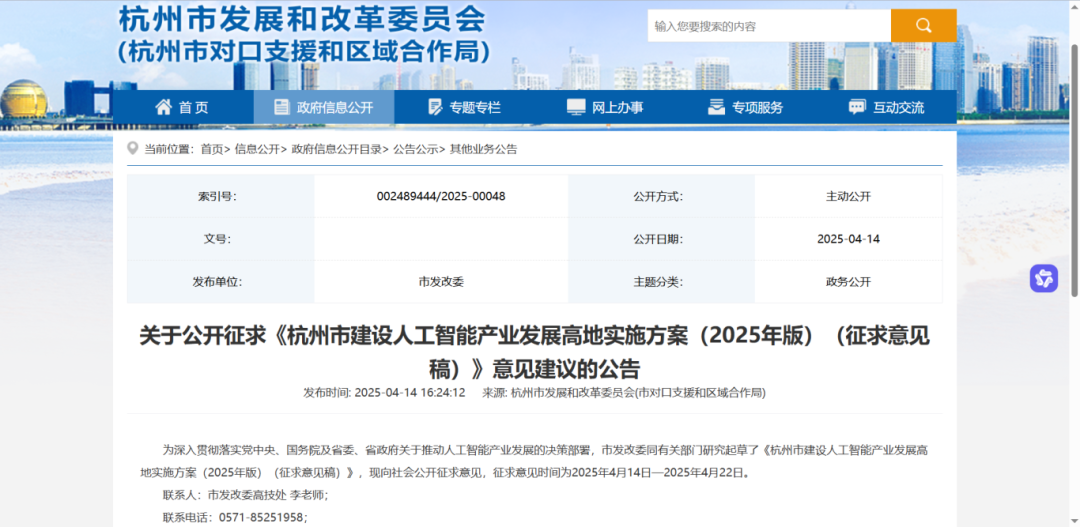The height and width of the screenshot is (527, 1080).
Task: Go to 政府信息公开目录 in the breadcrumb
Action: (337, 149)
